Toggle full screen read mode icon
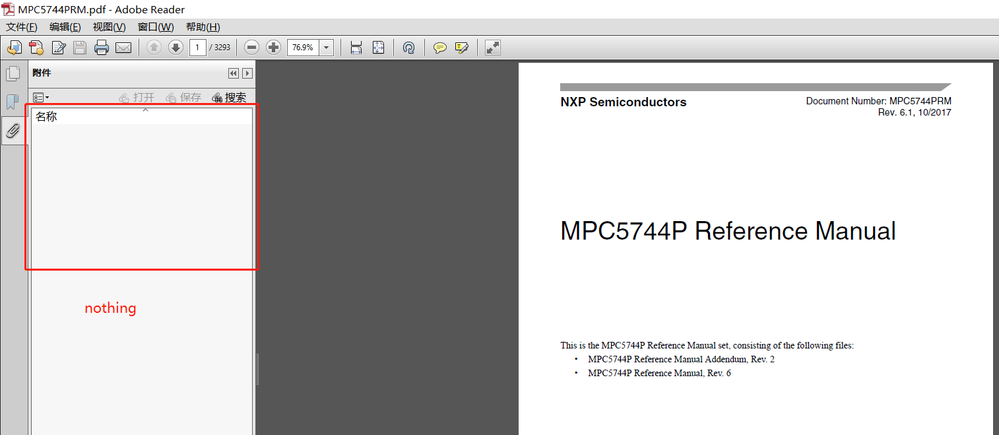 492,47
